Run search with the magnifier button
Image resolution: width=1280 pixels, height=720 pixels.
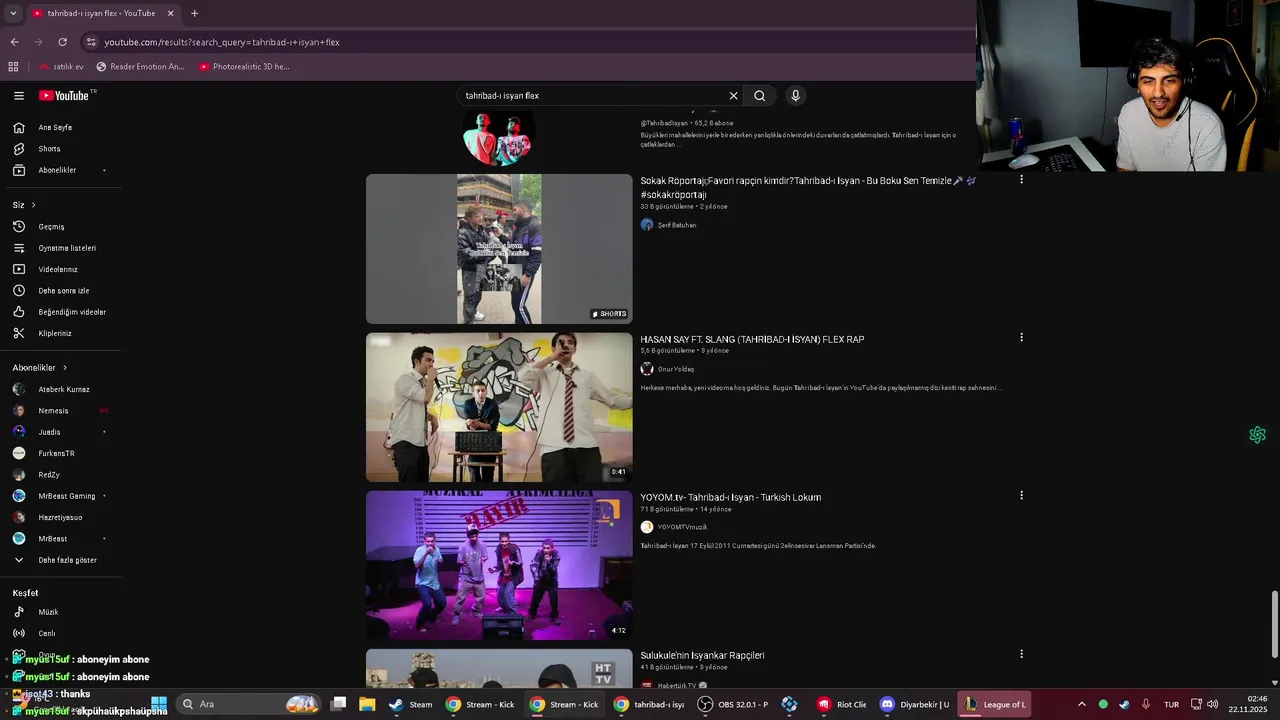pyautogui.click(x=760, y=96)
